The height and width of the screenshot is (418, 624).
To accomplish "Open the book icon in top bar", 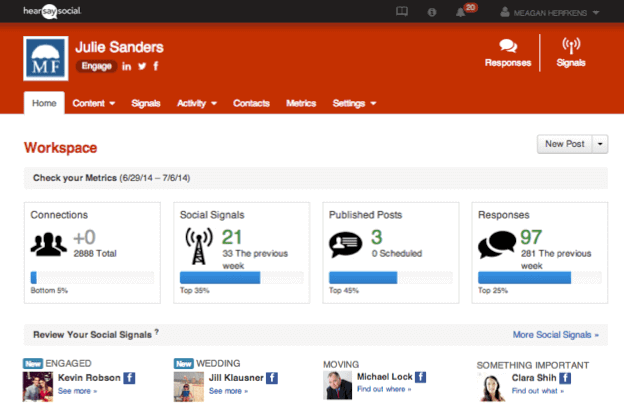I will pyautogui.click(x=401, y=13).
